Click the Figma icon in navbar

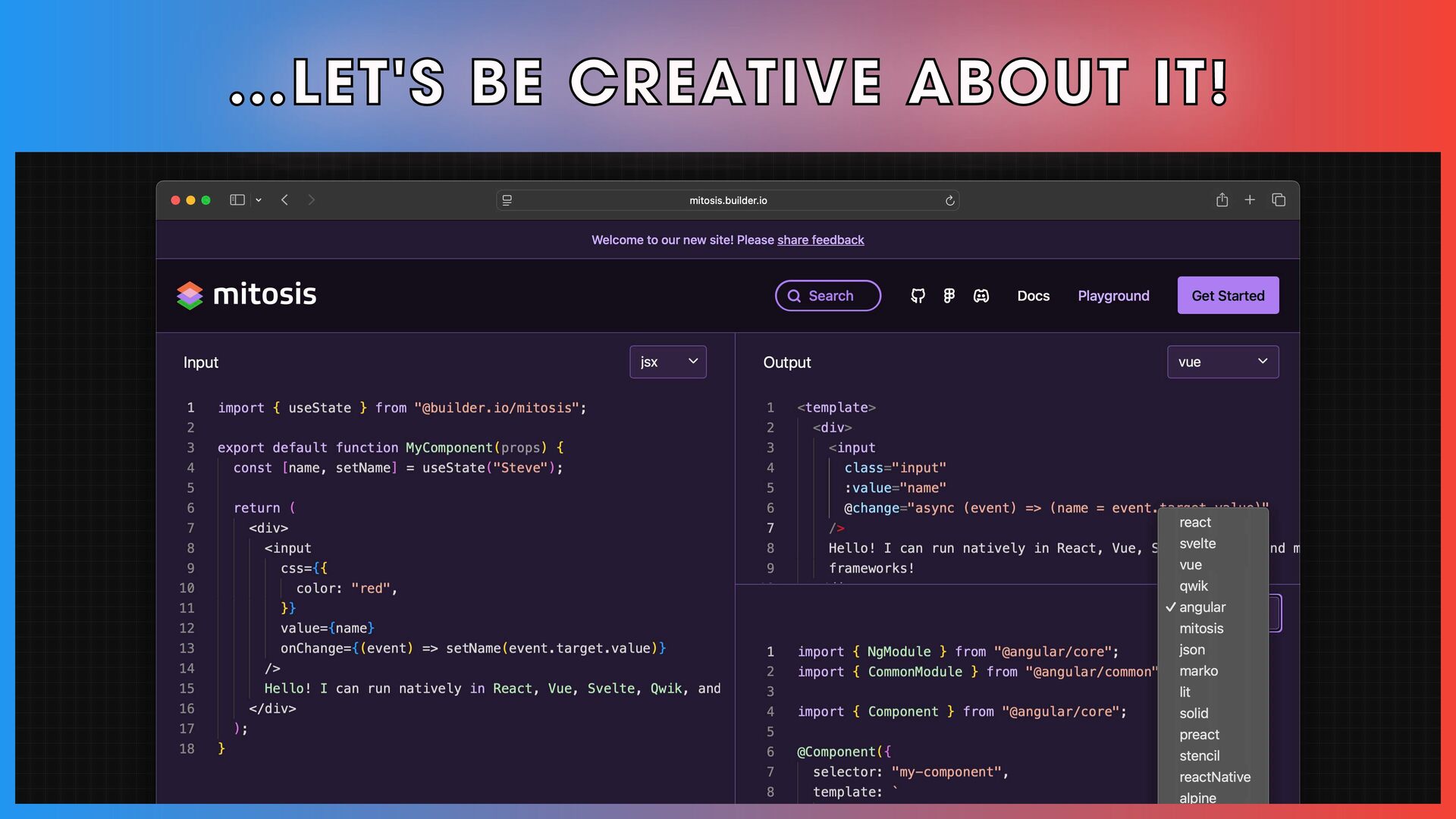click(x=949, y=296)
